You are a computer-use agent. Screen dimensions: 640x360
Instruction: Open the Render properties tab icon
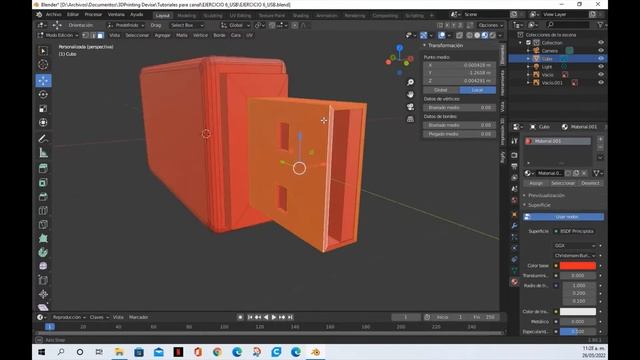pyautogui.click(x=514, y=155)
